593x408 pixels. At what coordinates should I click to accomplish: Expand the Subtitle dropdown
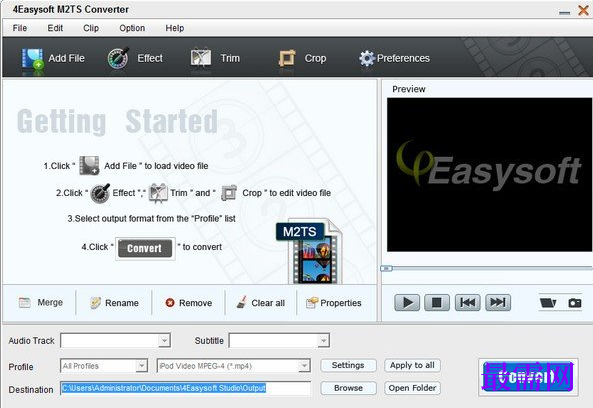pyautogui.click(x=323, y=341)
